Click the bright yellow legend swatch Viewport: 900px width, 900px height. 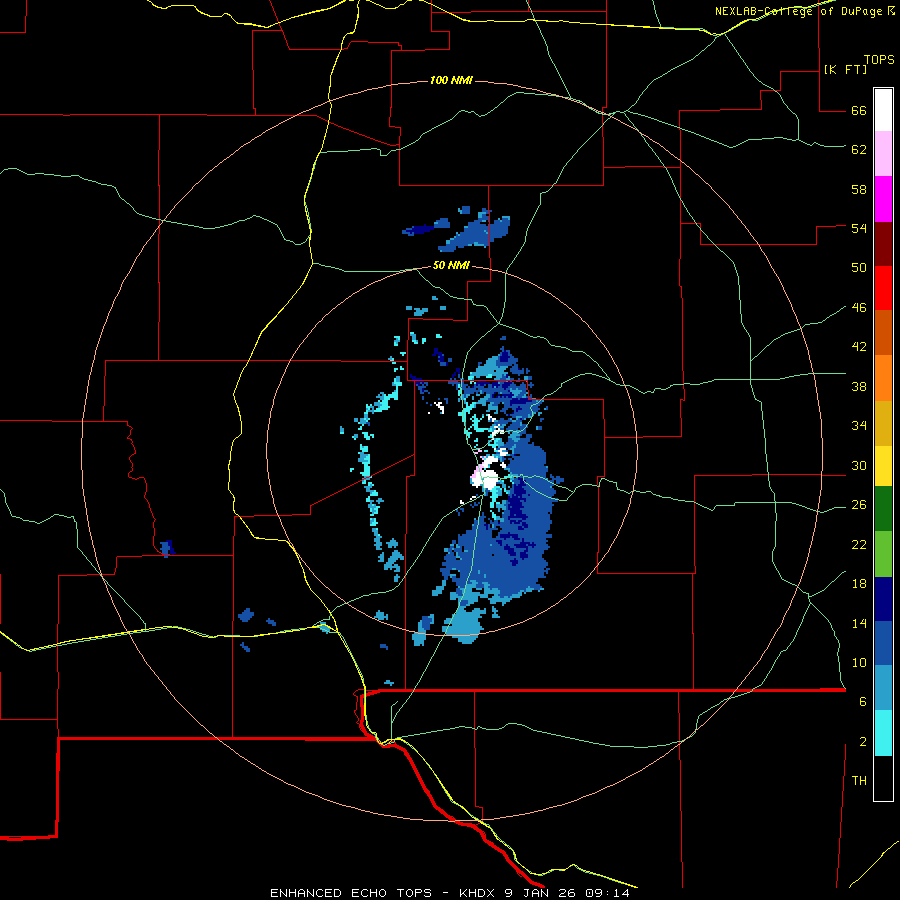click(883, 465)
